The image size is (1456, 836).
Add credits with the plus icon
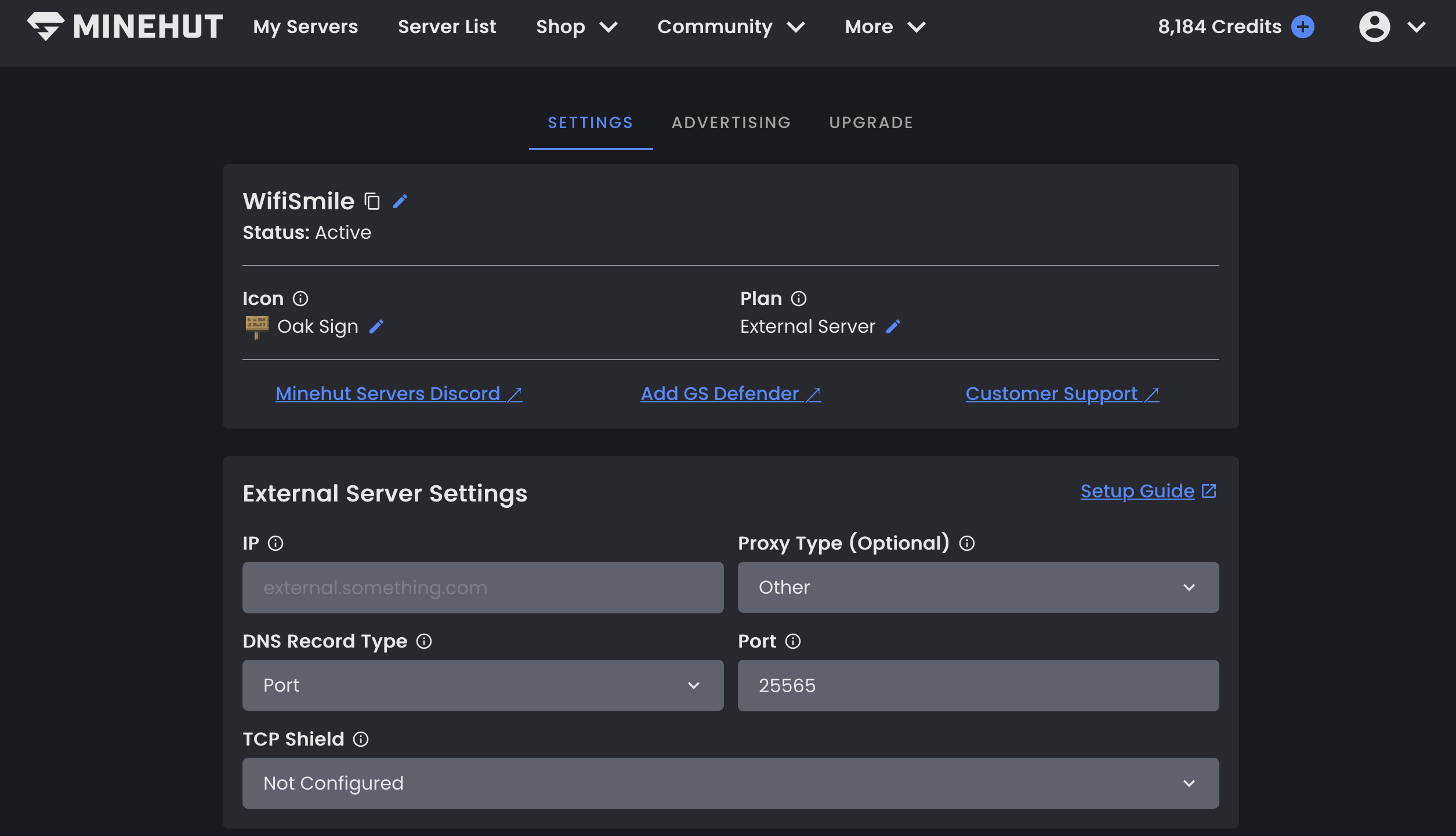1303,26
